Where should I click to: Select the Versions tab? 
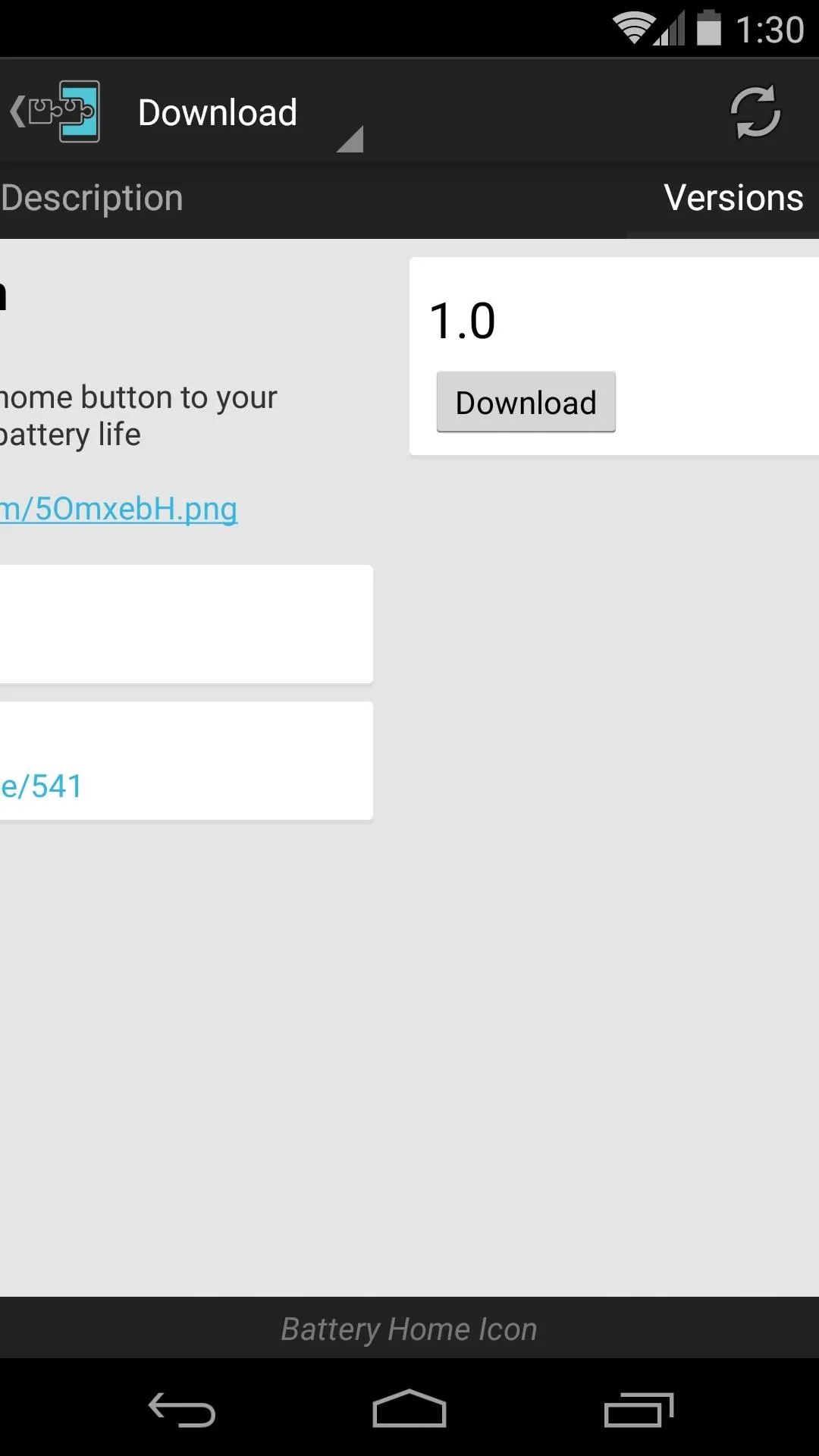733,198
